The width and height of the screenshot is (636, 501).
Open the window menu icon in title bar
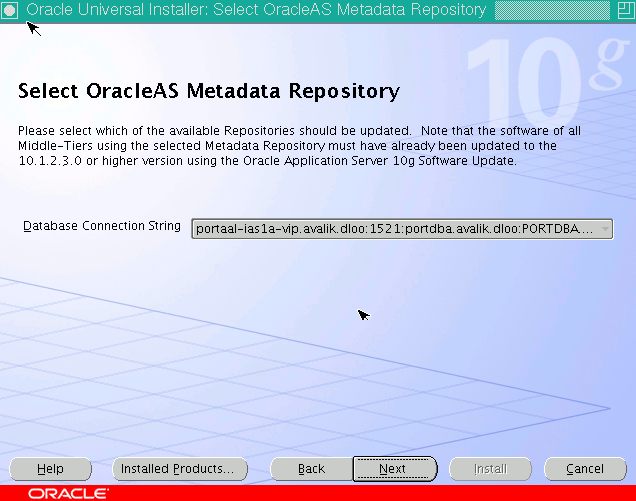point(9,10)
